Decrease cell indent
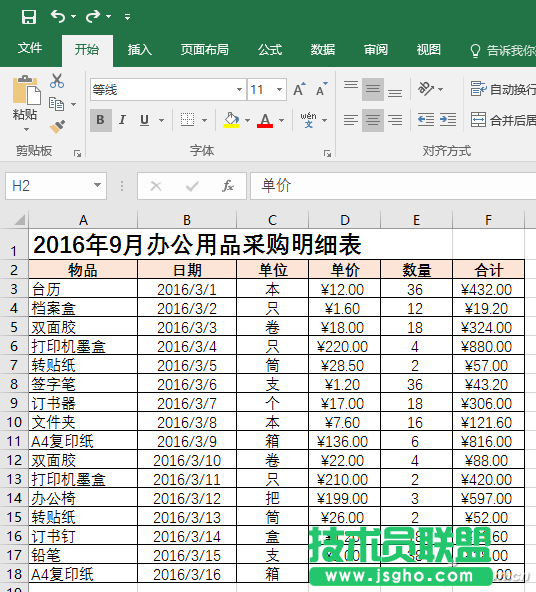Screen dimensions: 536x592 point(426,120)
